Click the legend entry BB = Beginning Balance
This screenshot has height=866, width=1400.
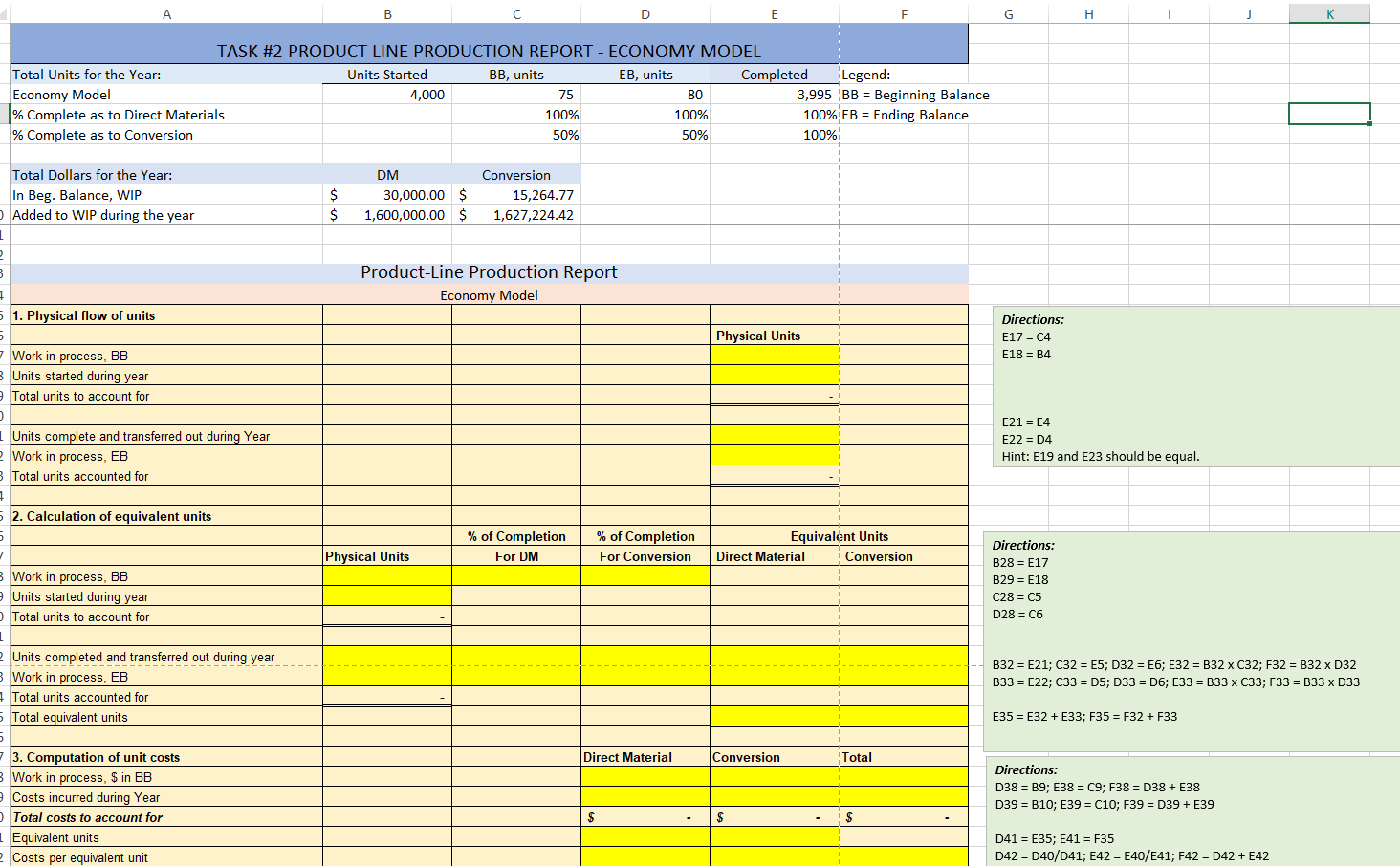coord(915,95)
